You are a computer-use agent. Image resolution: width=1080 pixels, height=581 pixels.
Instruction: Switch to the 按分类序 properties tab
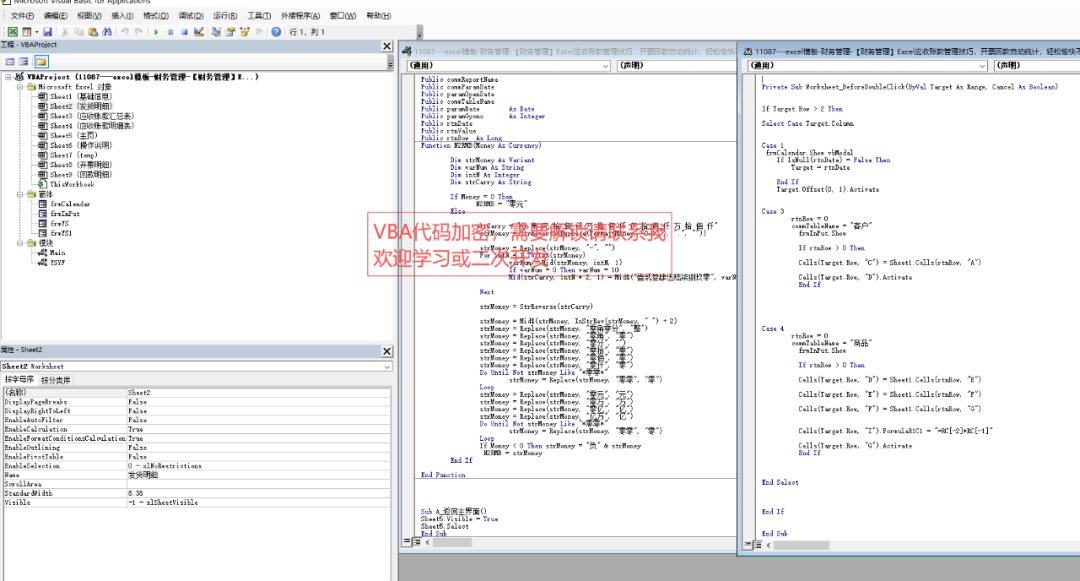(54, 380)
